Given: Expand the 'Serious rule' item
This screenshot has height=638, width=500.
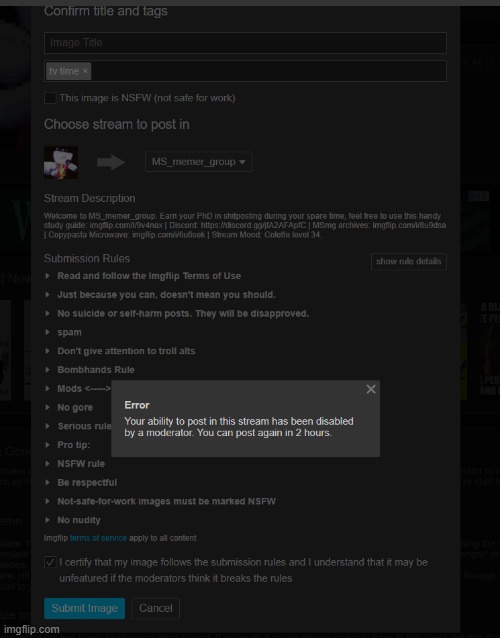Looking at the screenshot, I should point(77,426).
